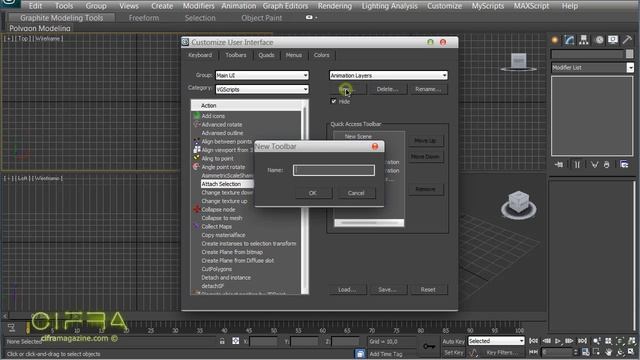Click the New Toolbar Name field
The image size is (640, 360).
[333, 170]
